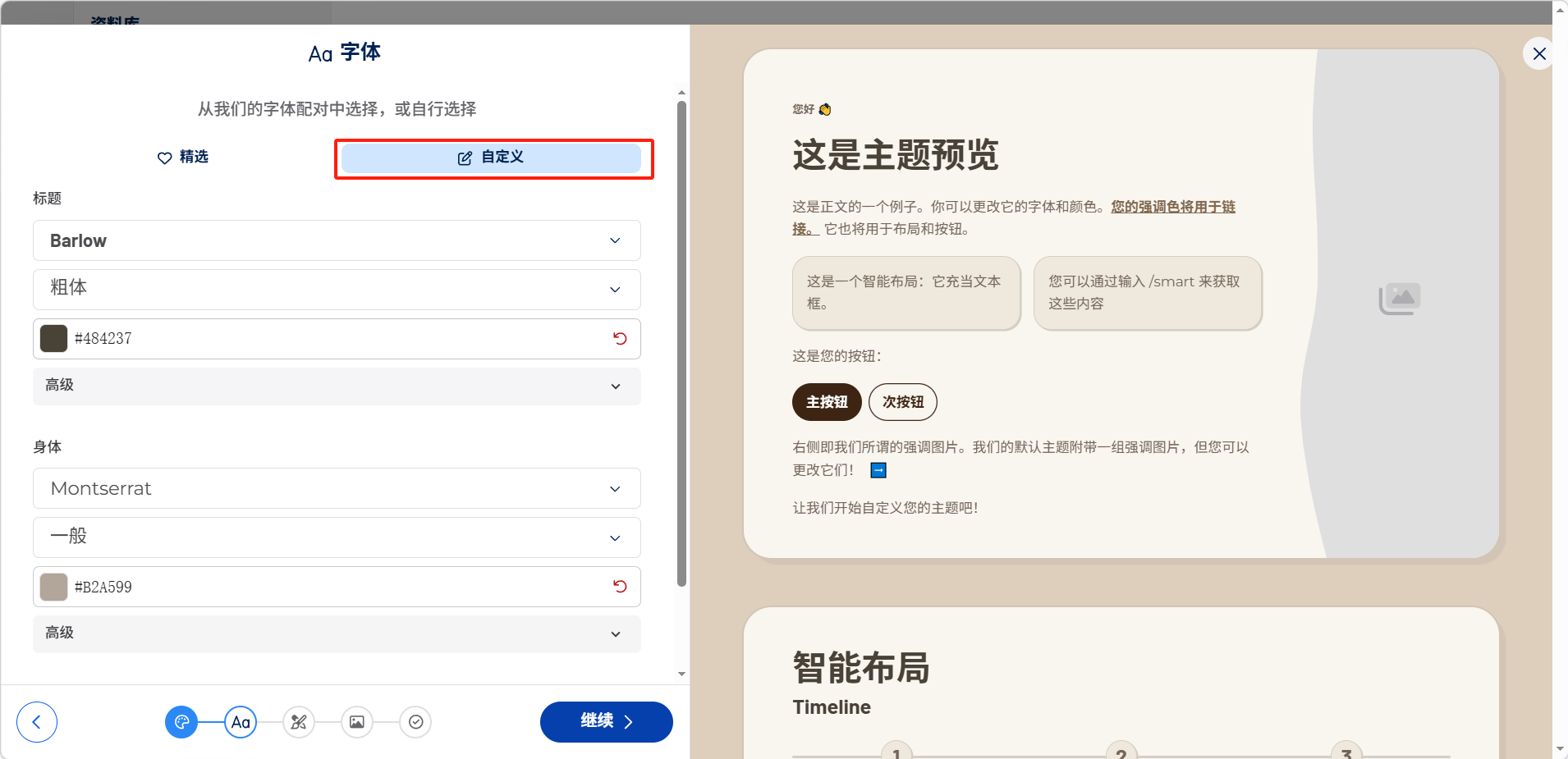
Task: Switch to the 精选 tab
Action: tap(183, 158)
